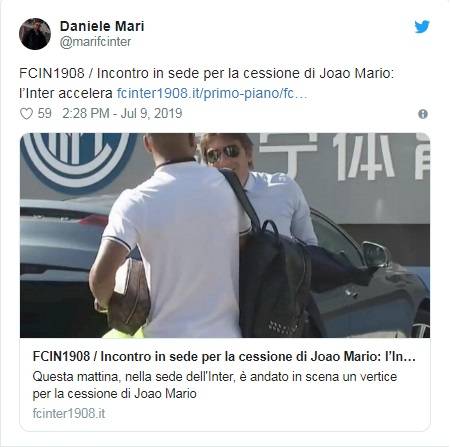The height and width of the screenshot is (447, 451).
Task: Click the car side mirror in the photo
Action: [376, 255]
